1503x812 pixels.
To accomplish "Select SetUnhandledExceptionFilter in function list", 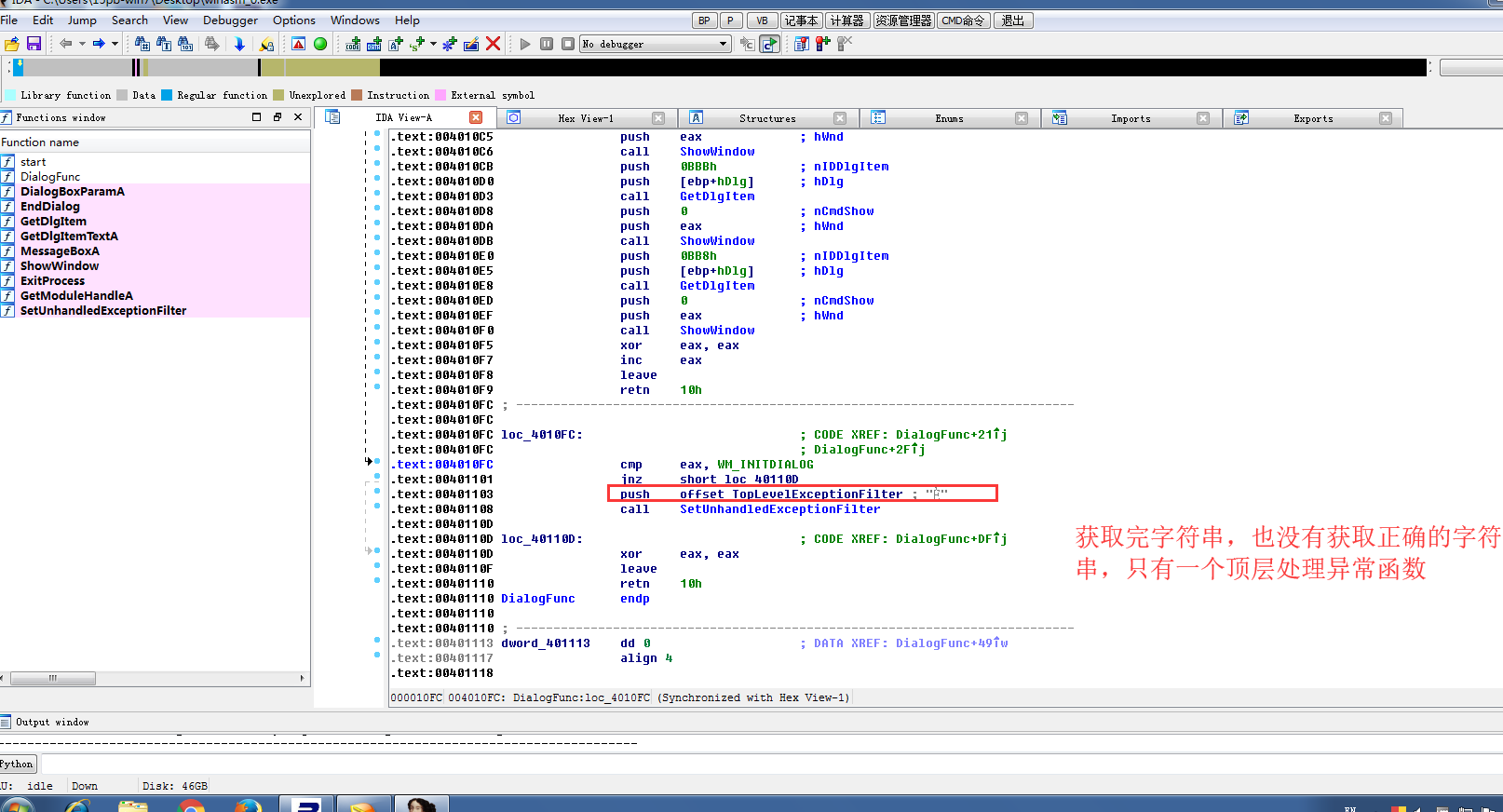I will click(x=102, y=311).
